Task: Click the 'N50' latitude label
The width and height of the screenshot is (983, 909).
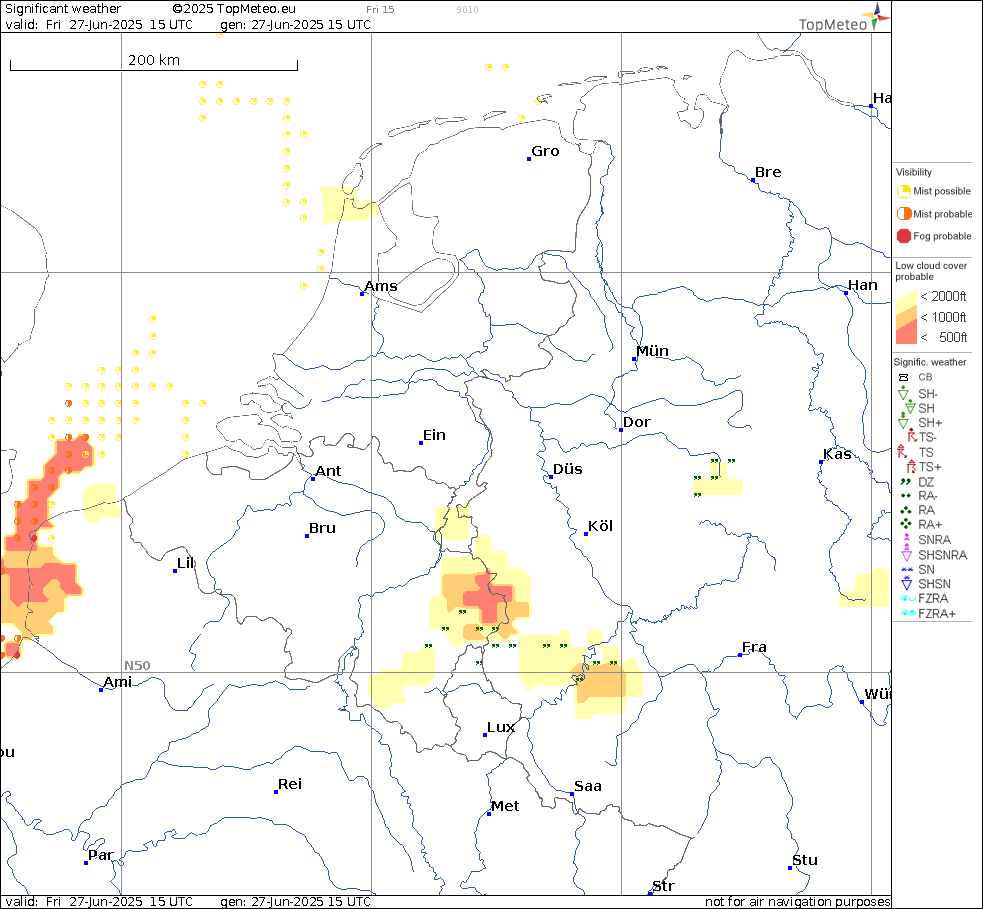Action: tap(137, 666)
